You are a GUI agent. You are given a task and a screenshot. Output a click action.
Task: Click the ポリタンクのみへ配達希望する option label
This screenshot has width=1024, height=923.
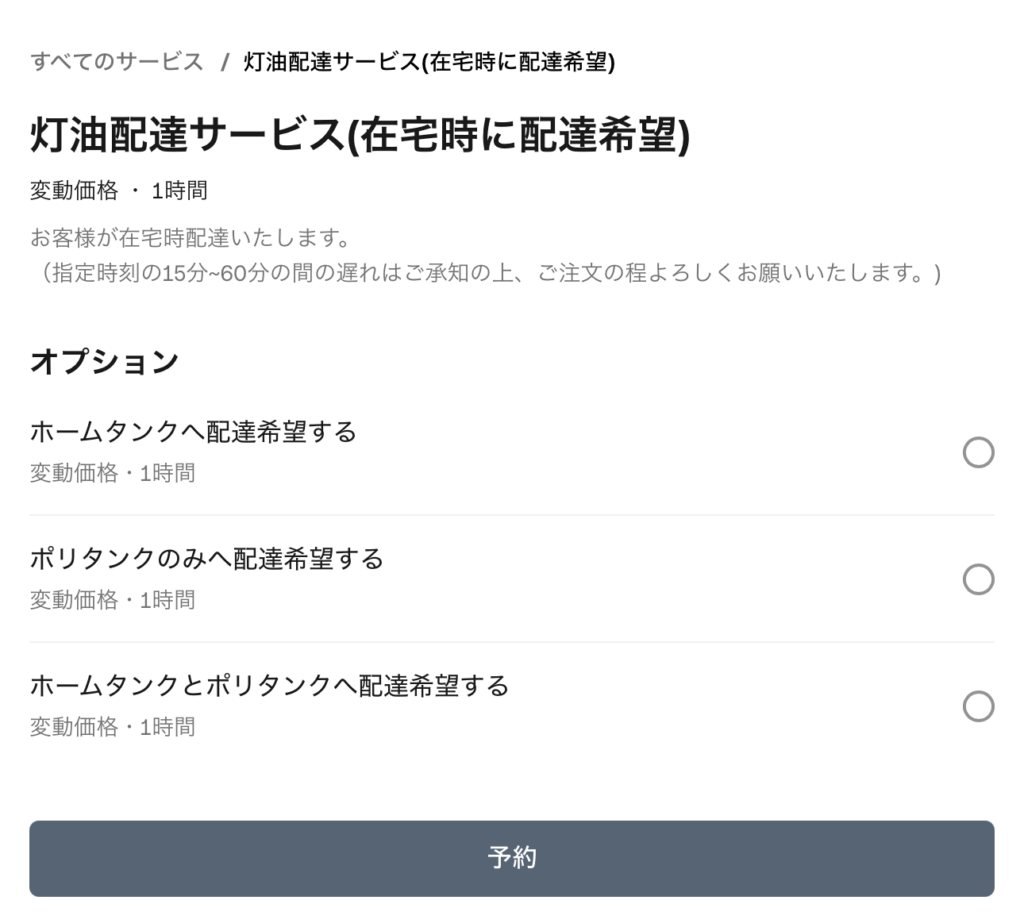tap(206, 559)
